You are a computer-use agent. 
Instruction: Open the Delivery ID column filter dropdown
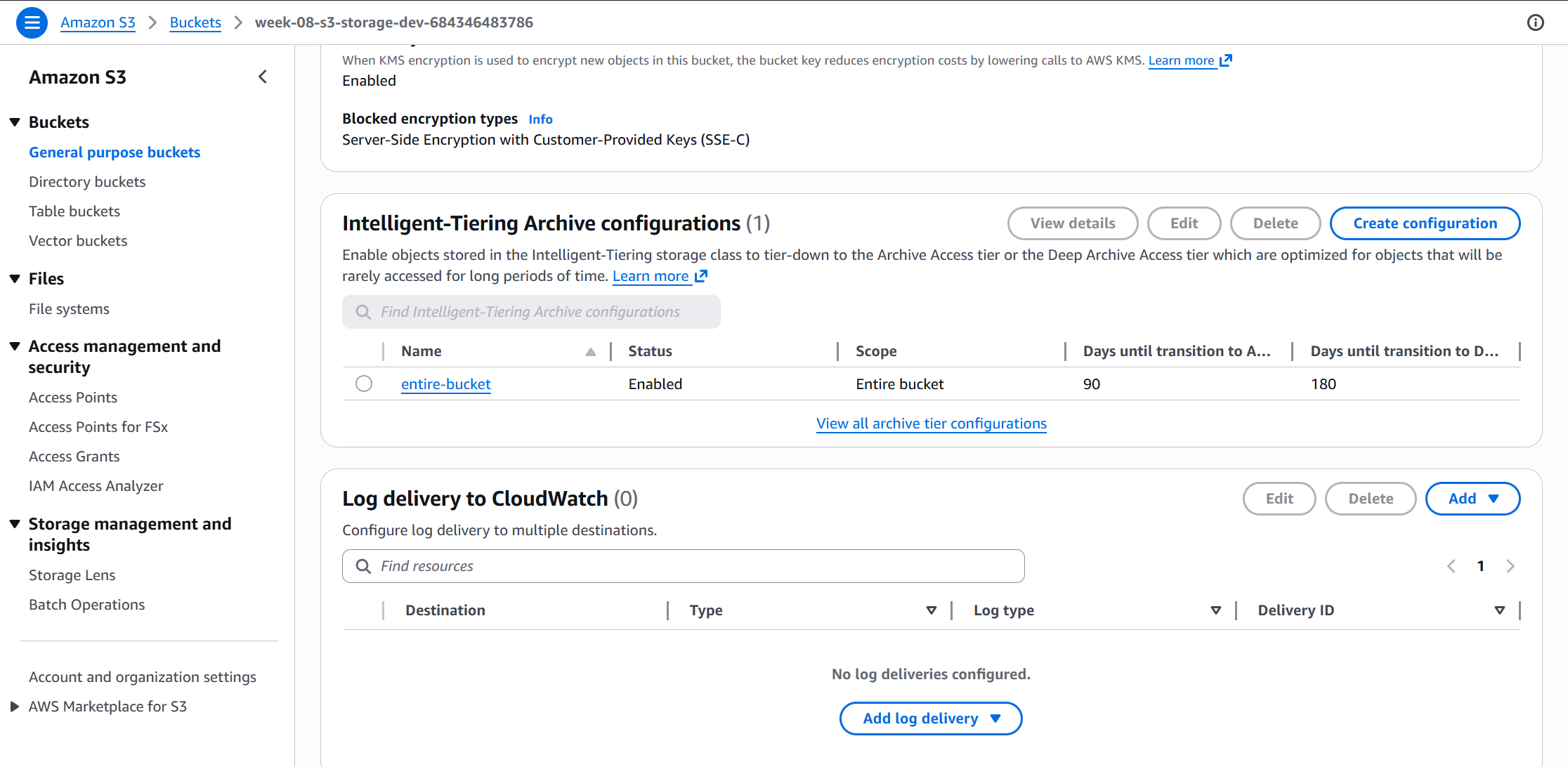coord(1500,610)
